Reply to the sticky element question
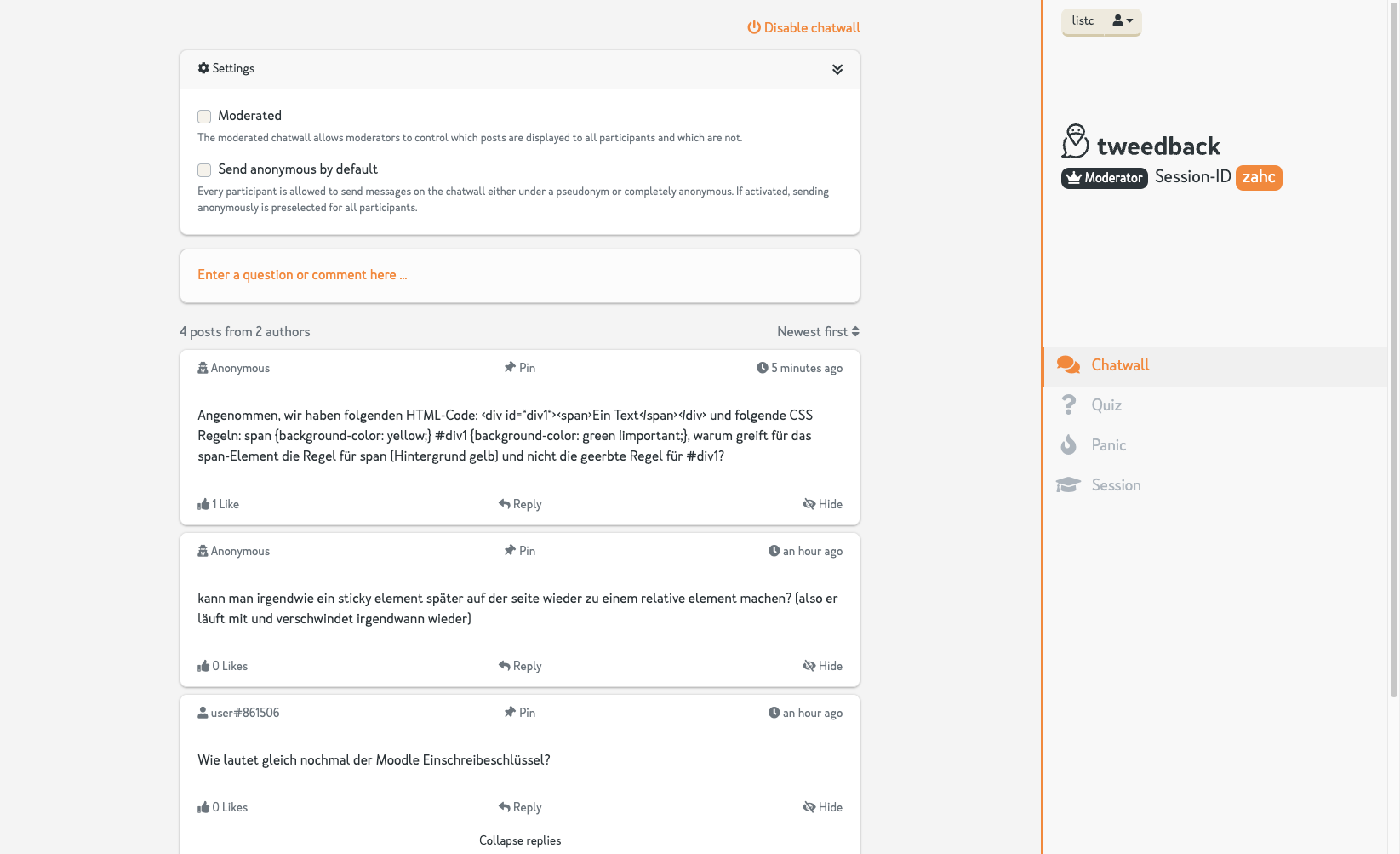 [x=519, y=666]
